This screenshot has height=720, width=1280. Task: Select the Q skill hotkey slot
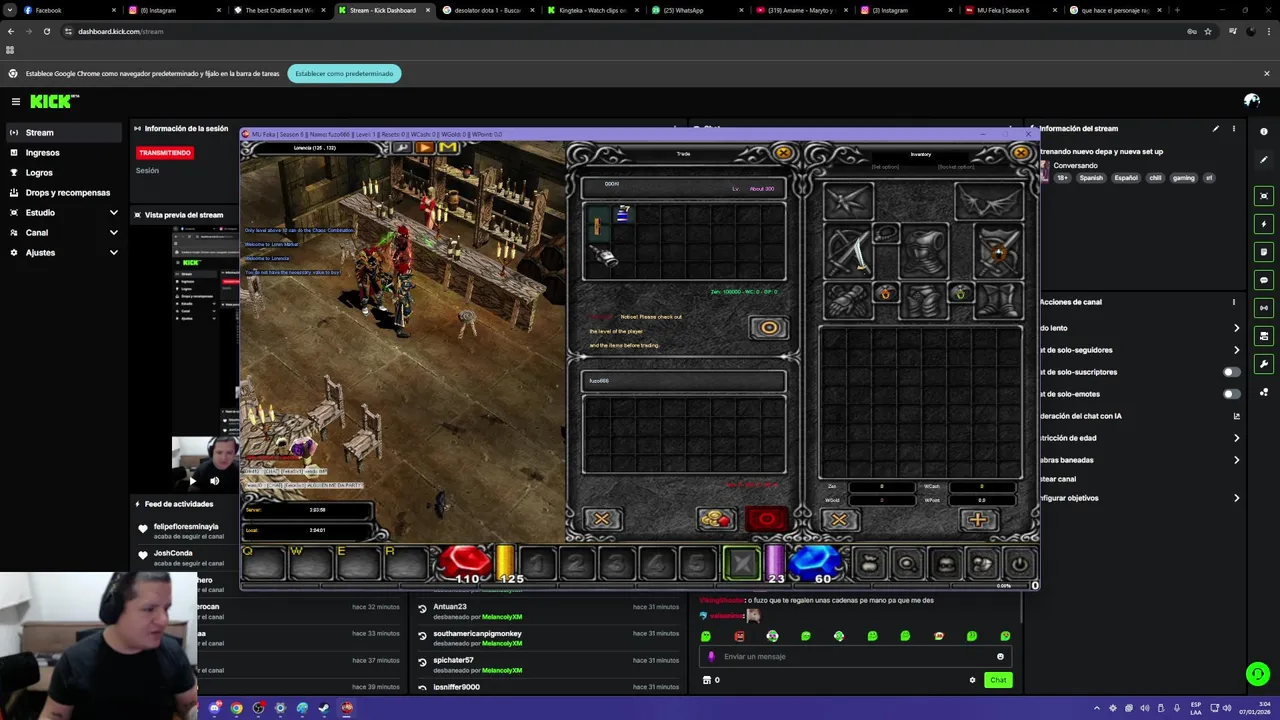tap(263, 564)
